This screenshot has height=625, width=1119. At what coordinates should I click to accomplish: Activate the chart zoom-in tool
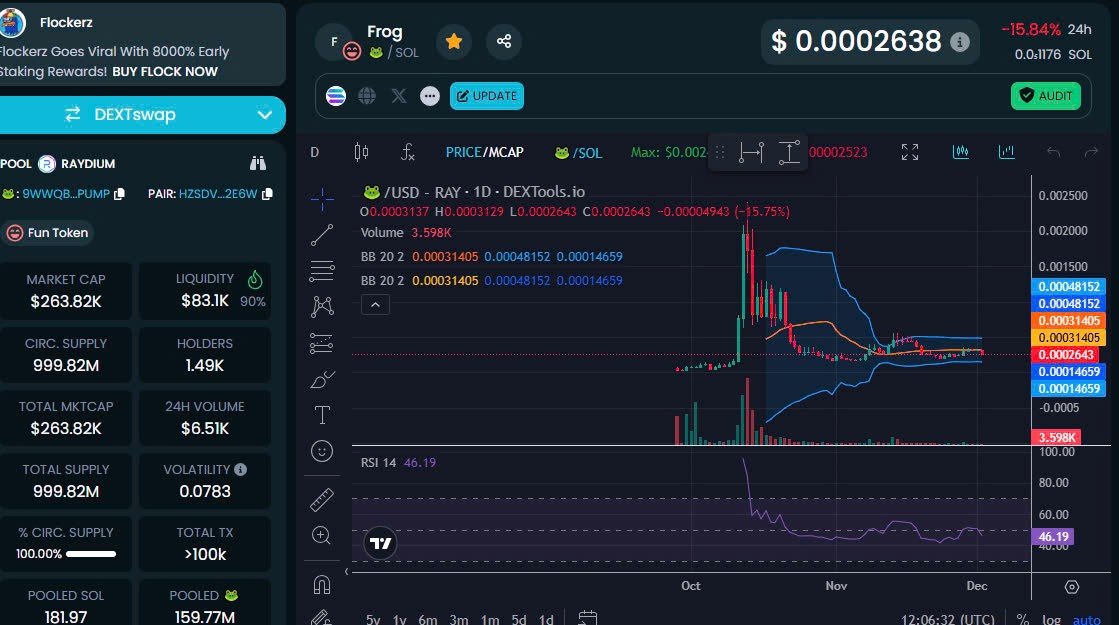click(x=322, y=535)
